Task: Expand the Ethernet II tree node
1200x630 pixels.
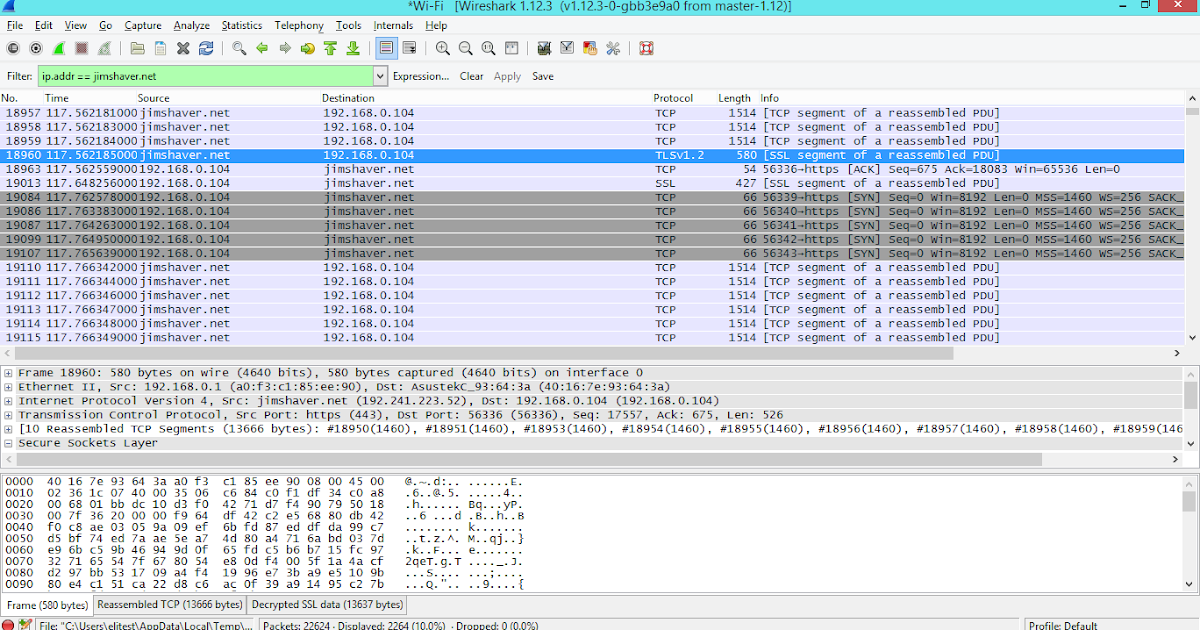Action: pyautogui.click(x=9, y=386)
